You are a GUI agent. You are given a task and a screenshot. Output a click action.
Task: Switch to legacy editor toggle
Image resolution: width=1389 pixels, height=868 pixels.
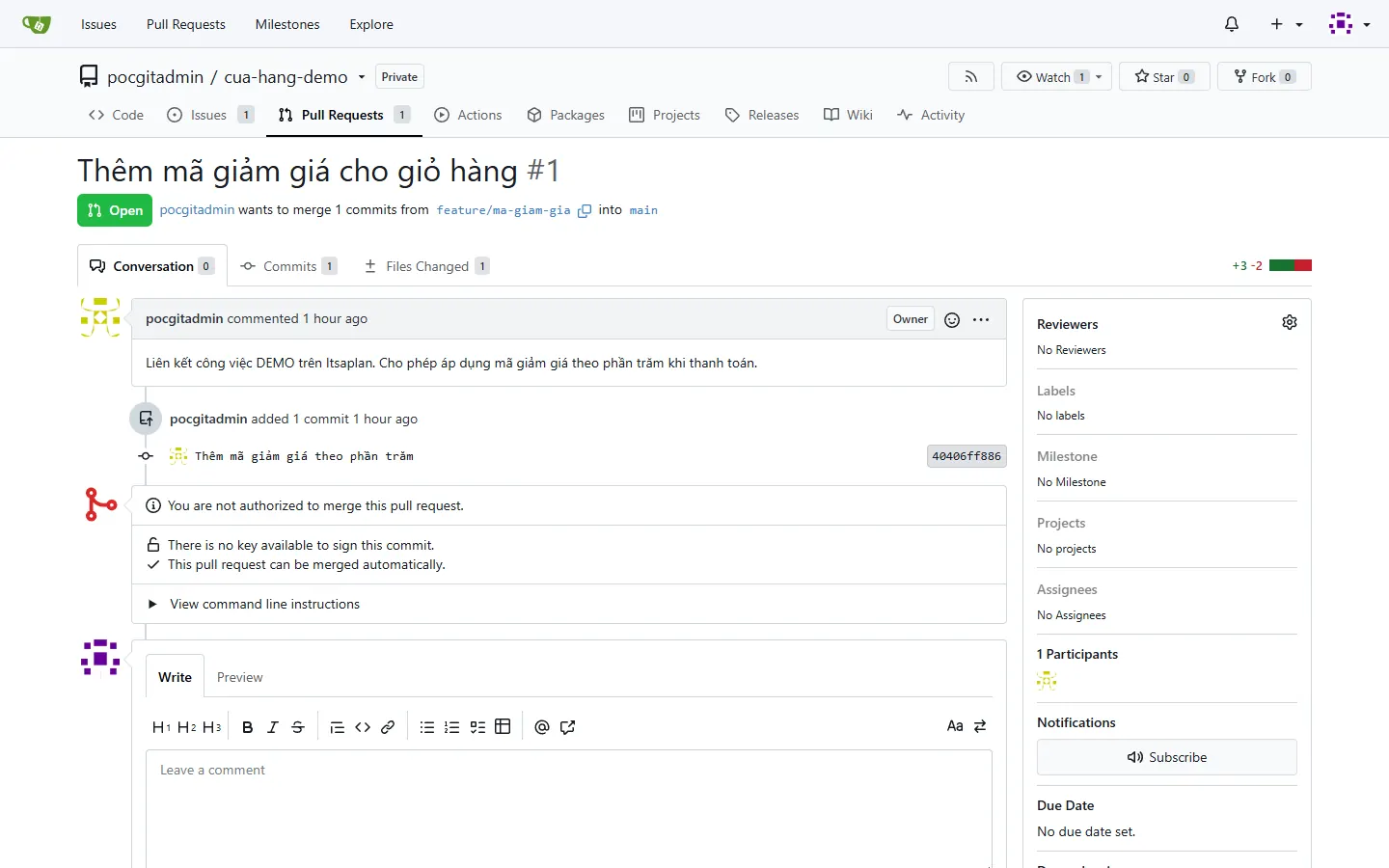click(x=980, y=726)
